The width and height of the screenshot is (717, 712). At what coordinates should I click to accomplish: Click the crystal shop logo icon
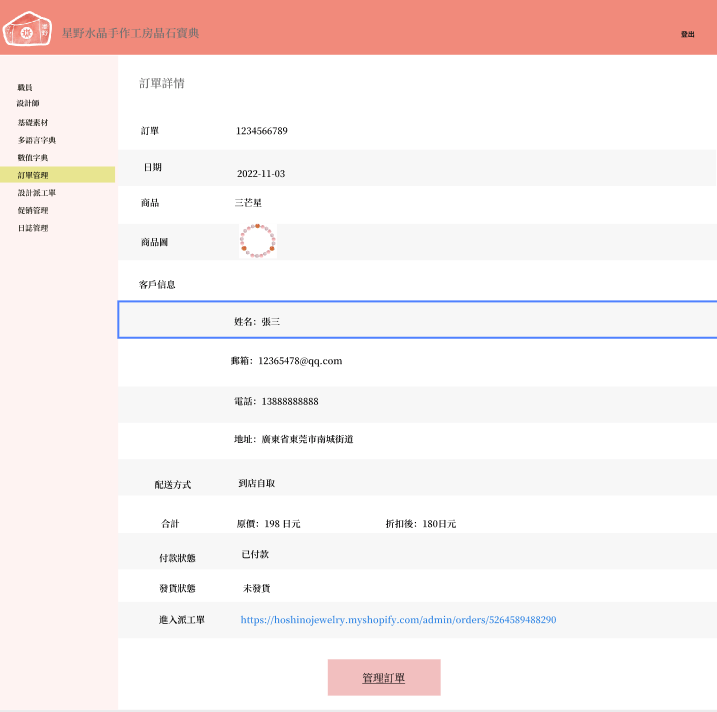[x=28, y=31]
